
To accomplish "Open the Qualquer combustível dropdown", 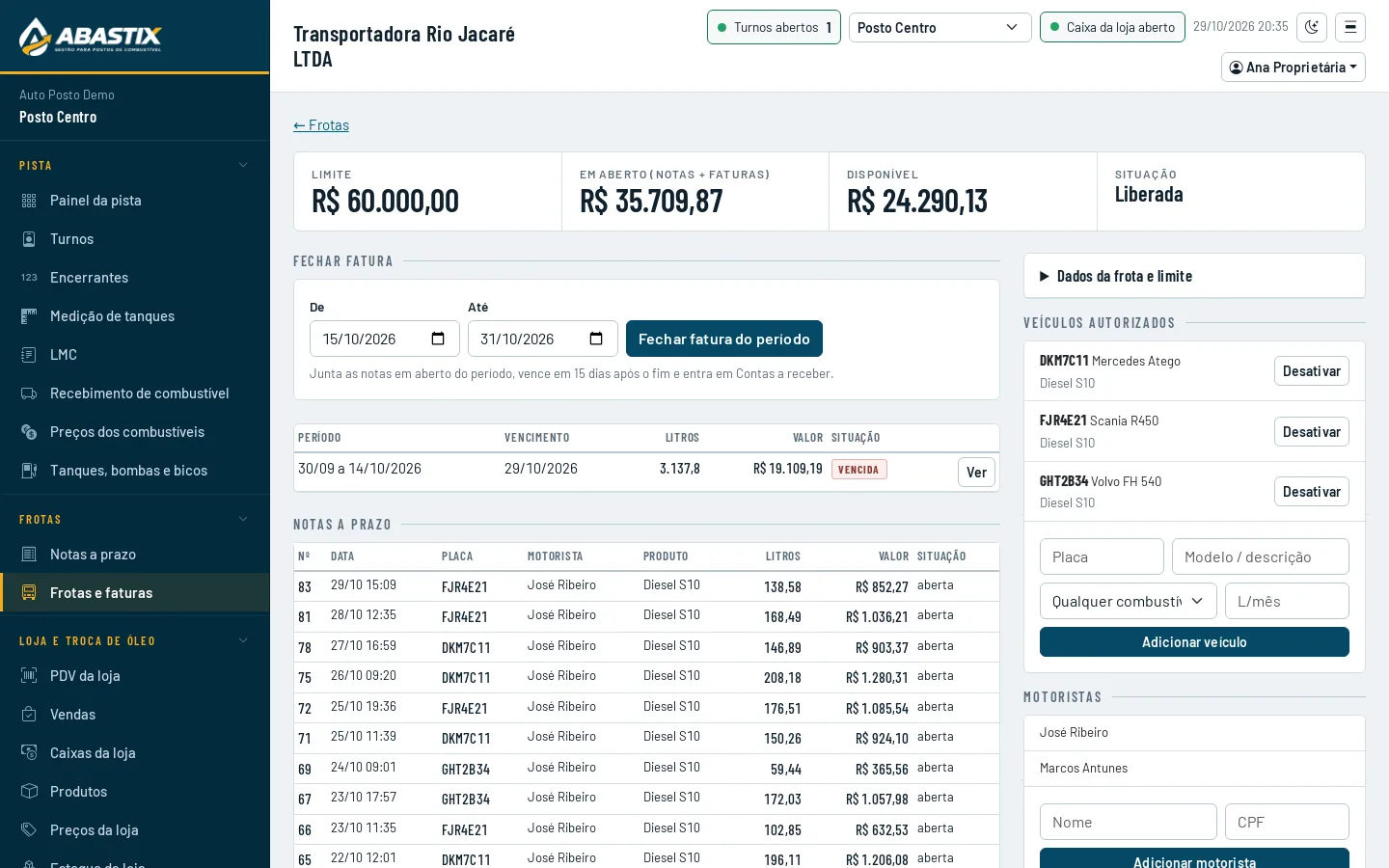I will point(1129,601).
